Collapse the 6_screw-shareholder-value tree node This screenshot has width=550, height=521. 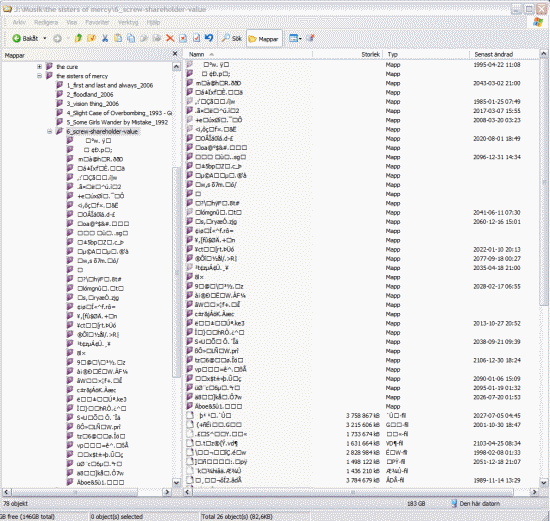(x=49, y=132)
